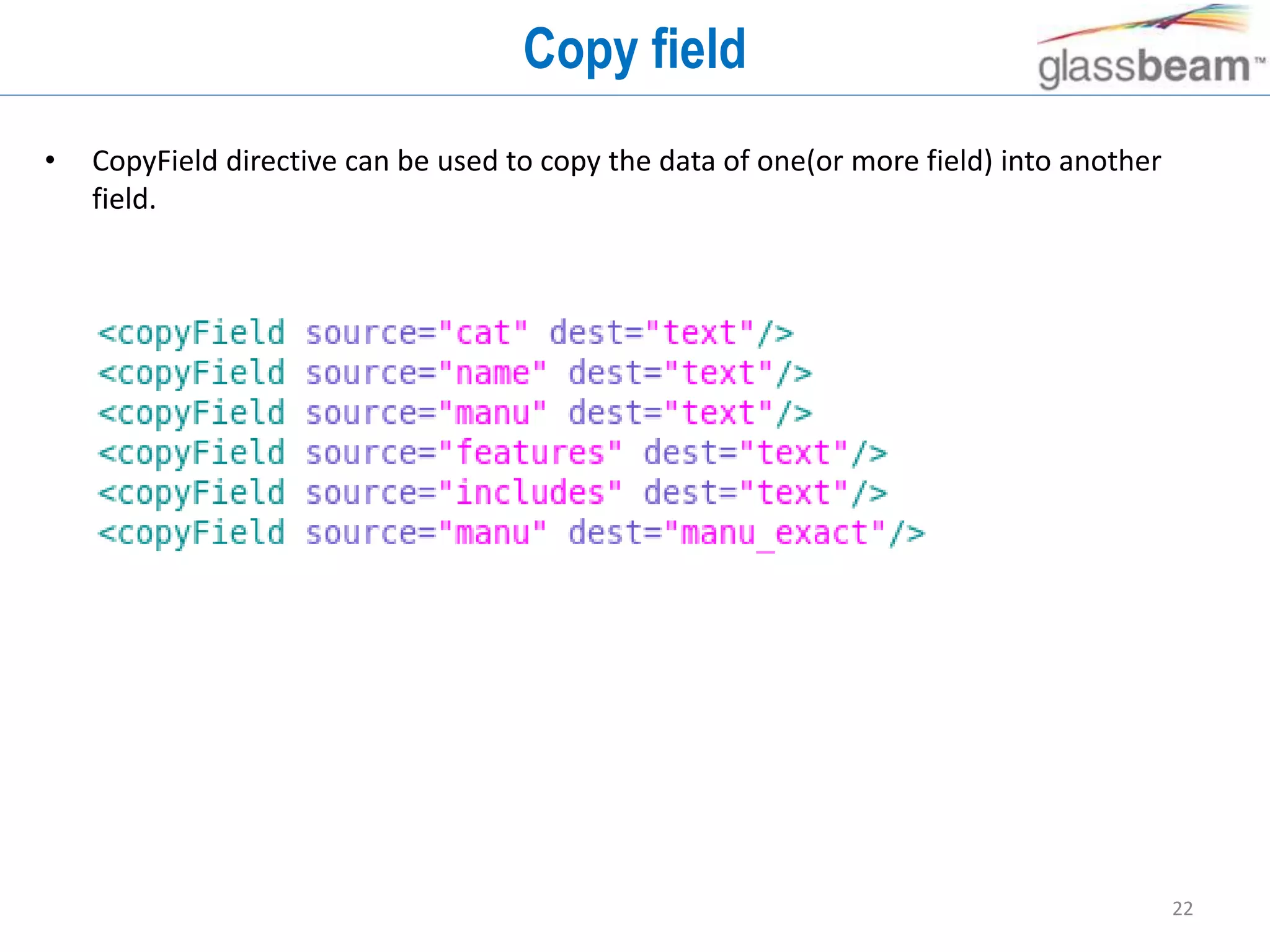Viewport: 1270px width, 952px height.
Task: Click the copyField line with source="name"
Action: point(455,374)
